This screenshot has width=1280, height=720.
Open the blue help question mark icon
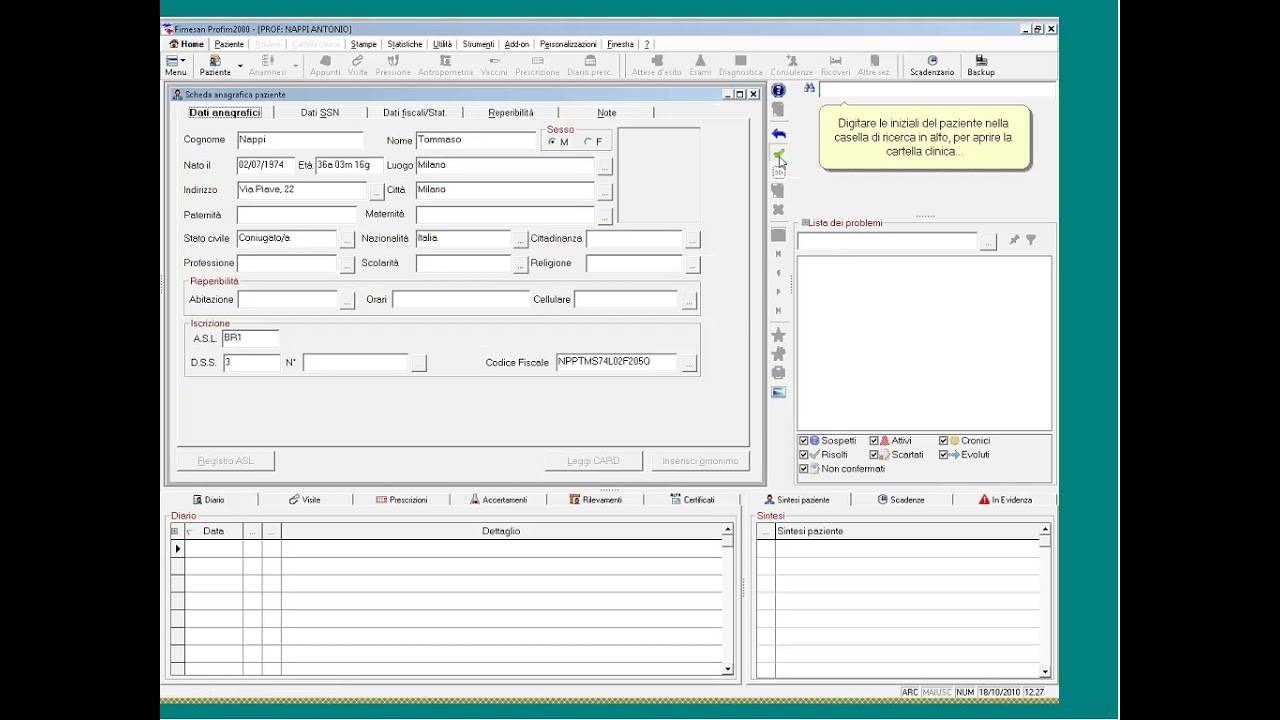778,91
